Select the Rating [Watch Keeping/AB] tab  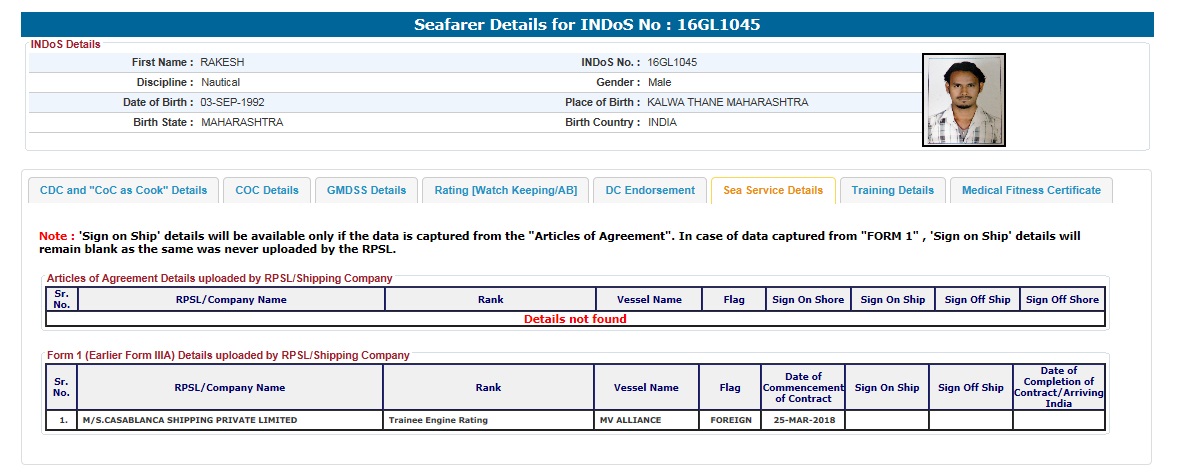(505, 190)
